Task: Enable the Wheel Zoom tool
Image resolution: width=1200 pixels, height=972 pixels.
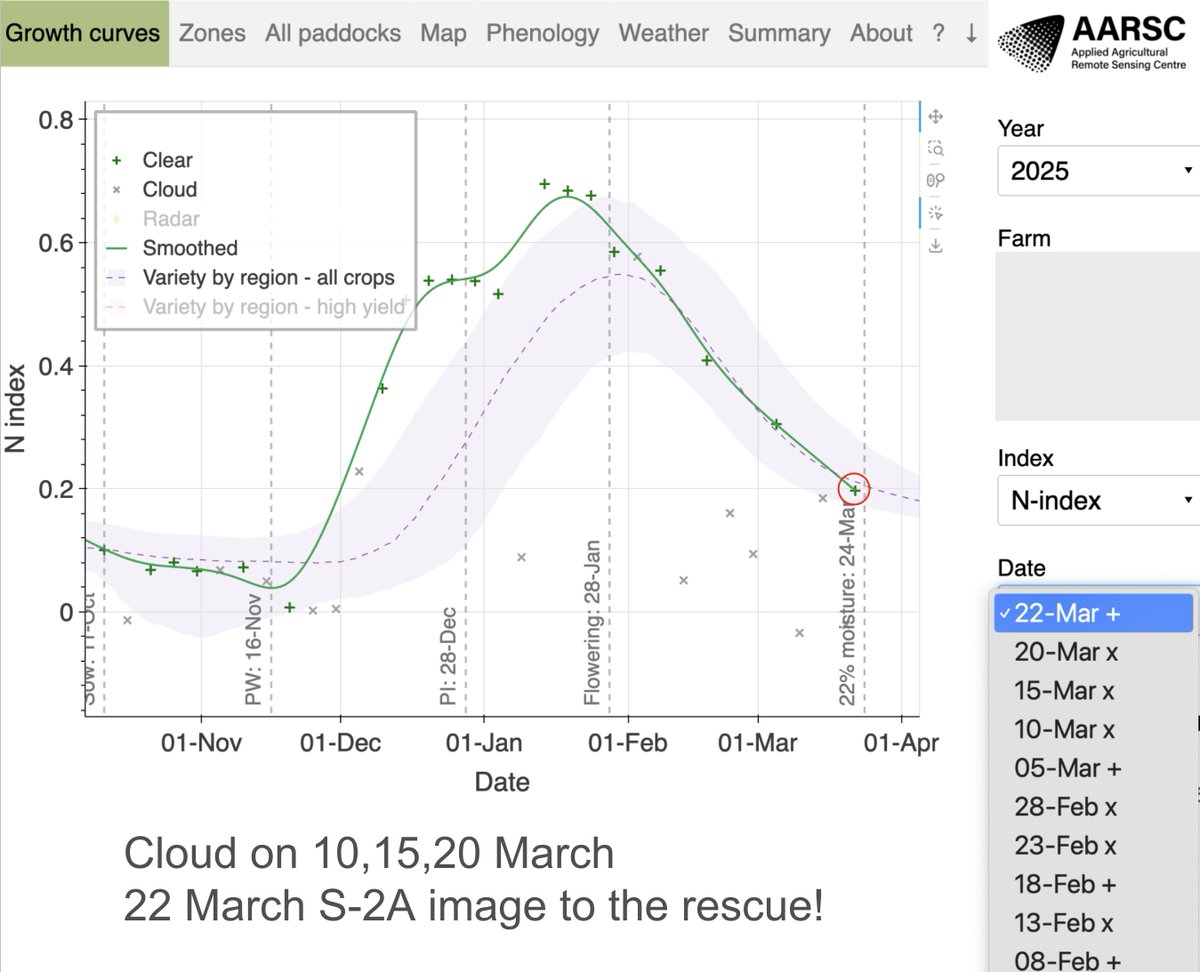Action: 936,181
